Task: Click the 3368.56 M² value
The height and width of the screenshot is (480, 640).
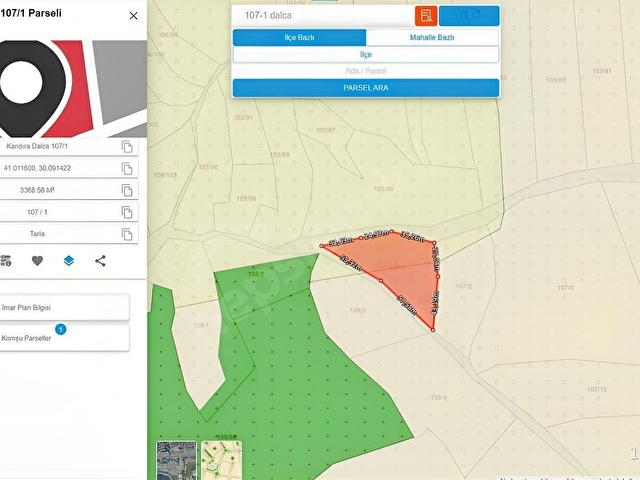Action: pyautogui.click(x=37, y=190)
